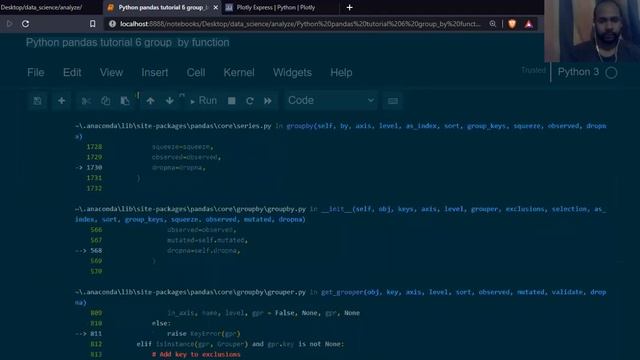Open the Edit menu
Image resolution: width=640 pixels, height=360 pixels.
(x=72, y=72)
